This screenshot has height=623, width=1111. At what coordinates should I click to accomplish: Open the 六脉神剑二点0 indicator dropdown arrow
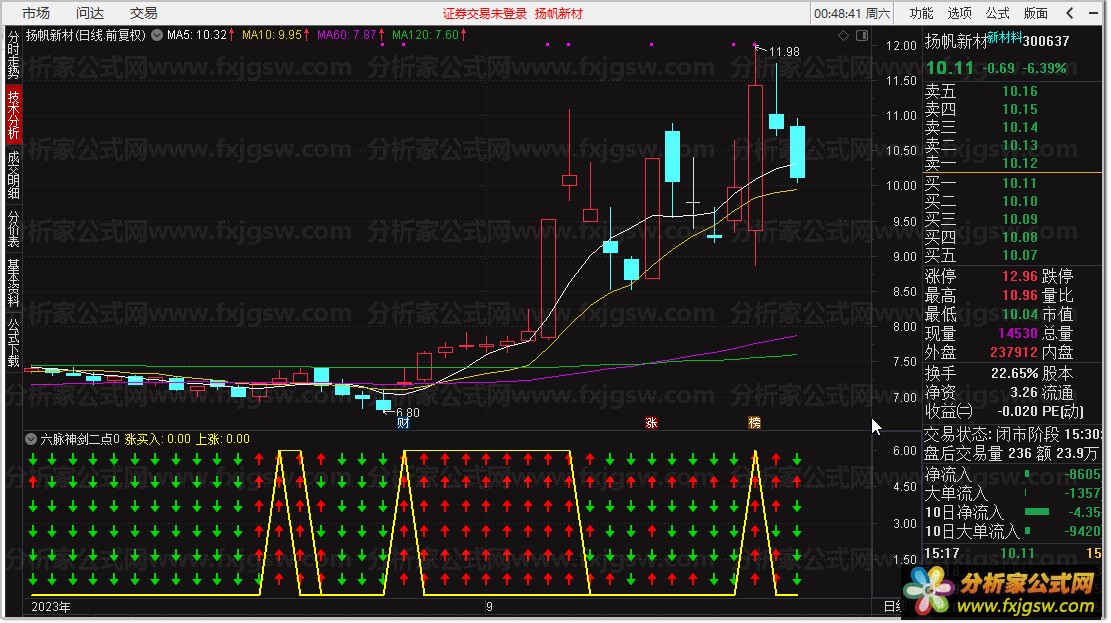coord(31,440)
